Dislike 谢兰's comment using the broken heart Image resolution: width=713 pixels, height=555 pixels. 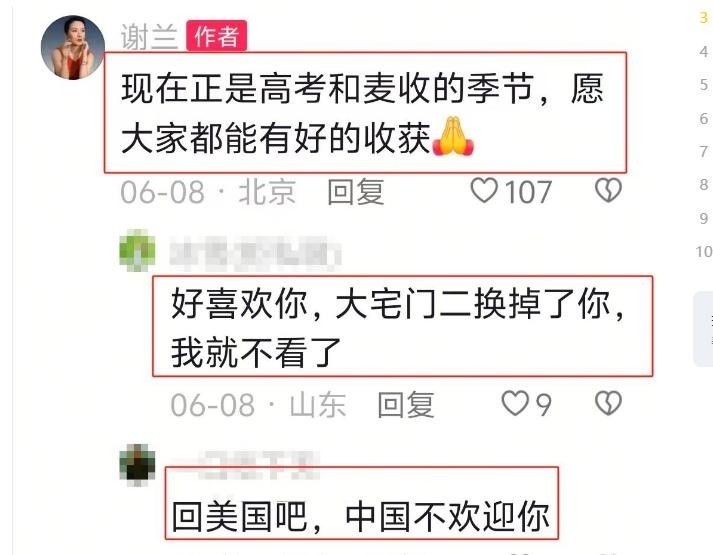click(608, 190)
